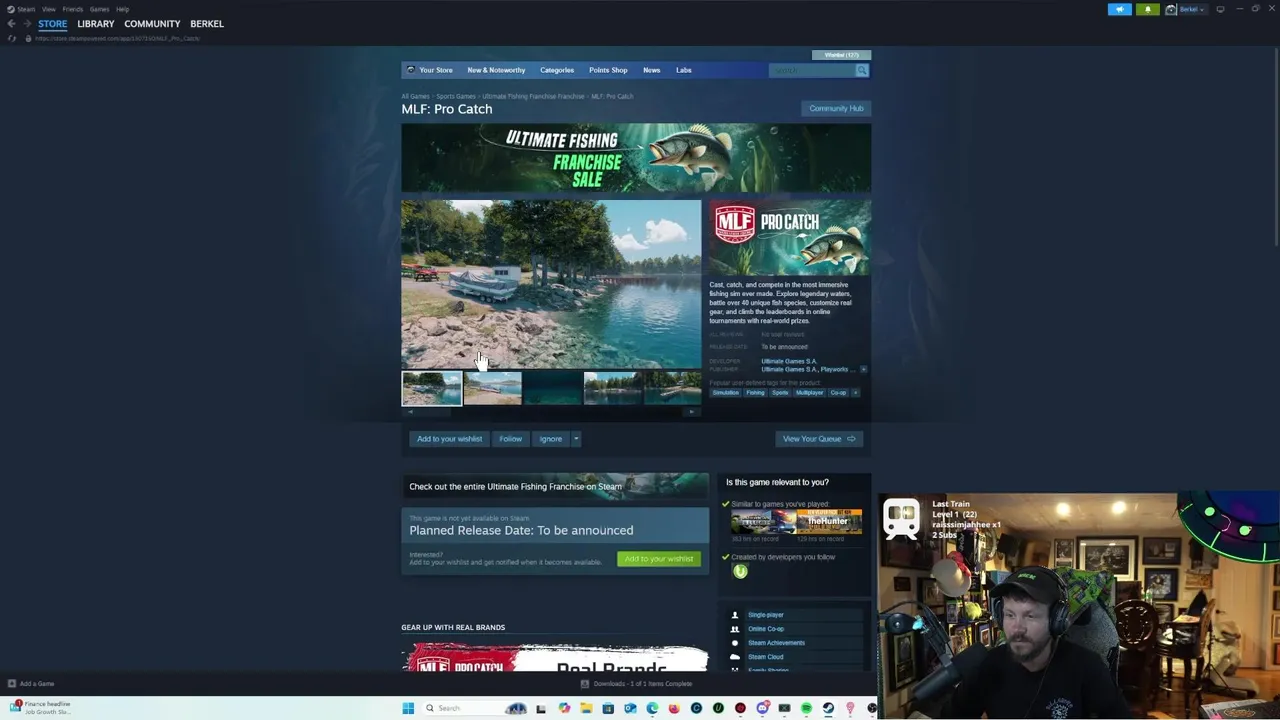Click the store search field

[x=811, y=70]
